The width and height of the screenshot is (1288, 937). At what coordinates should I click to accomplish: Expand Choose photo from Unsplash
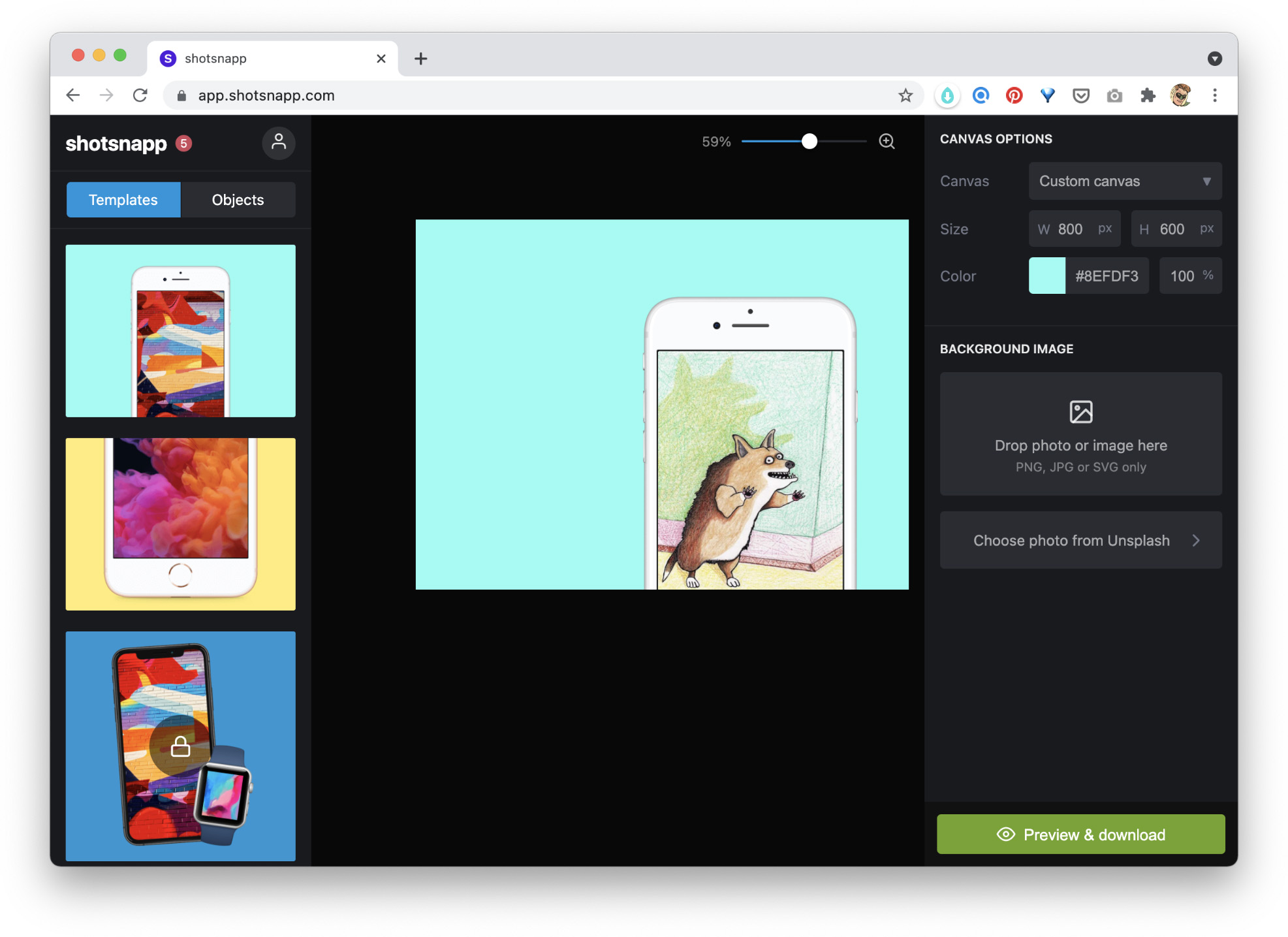tap(1081, 540)
